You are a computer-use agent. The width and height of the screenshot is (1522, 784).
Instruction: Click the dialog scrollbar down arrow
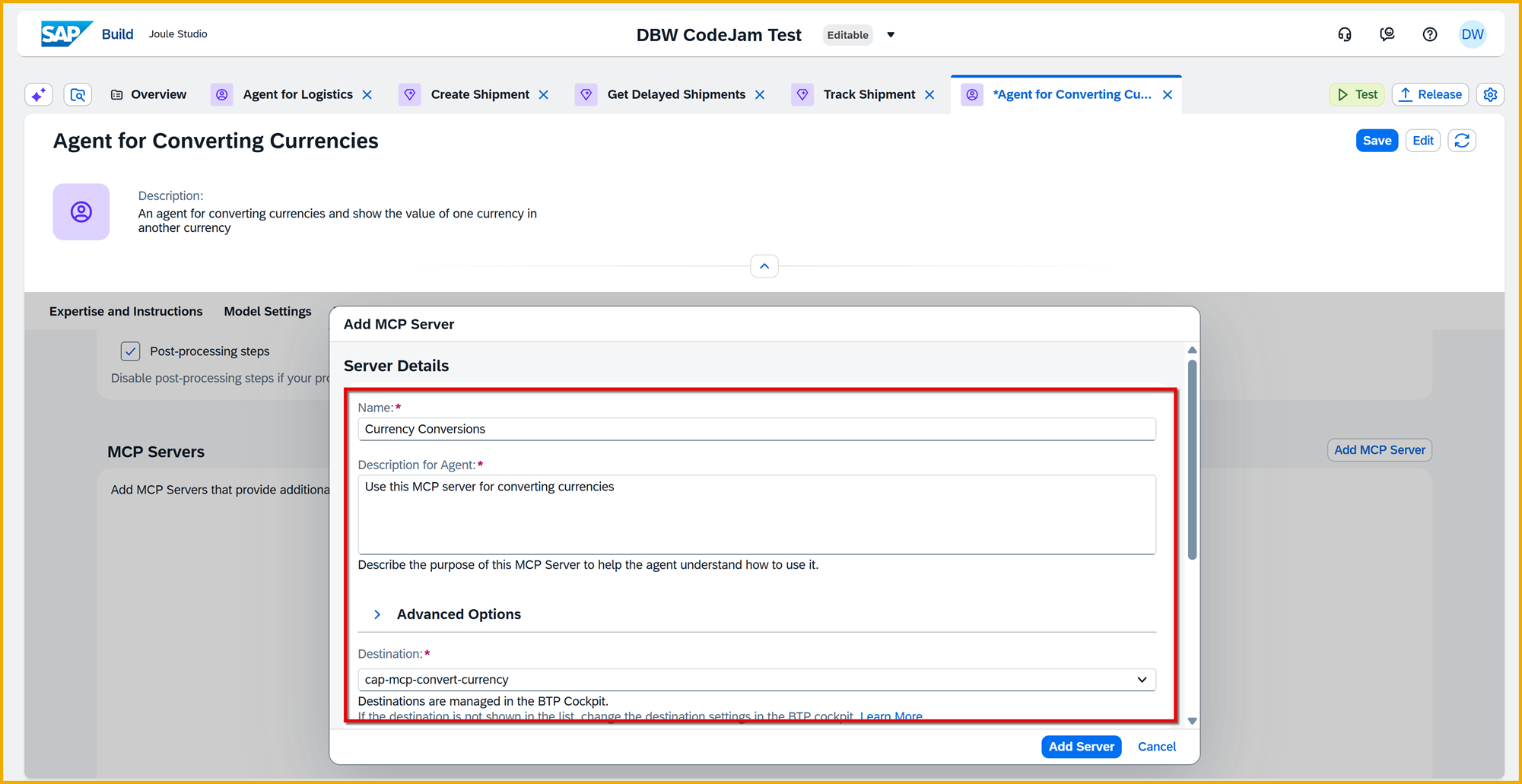click(x=1192, y=721)
